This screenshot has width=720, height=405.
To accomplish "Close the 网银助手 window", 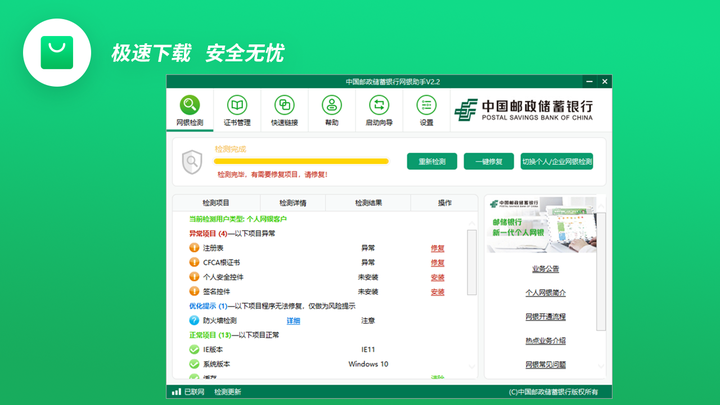I will coord(605,81).
